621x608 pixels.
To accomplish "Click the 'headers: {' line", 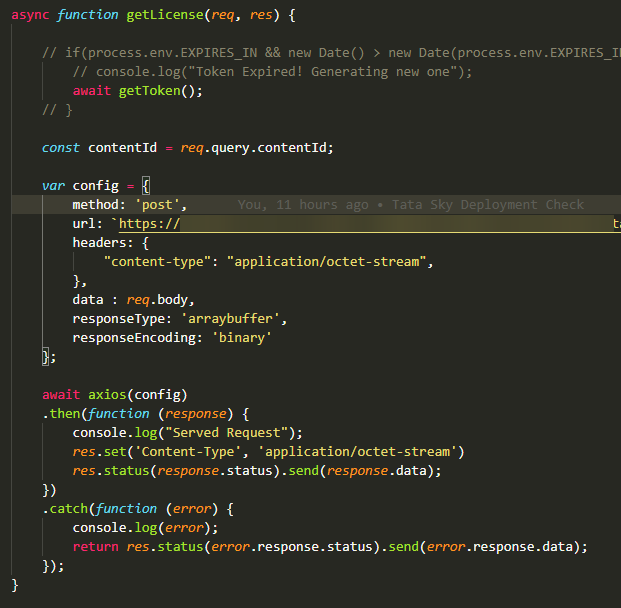I will pyautogui.click(x=110, y=243).
